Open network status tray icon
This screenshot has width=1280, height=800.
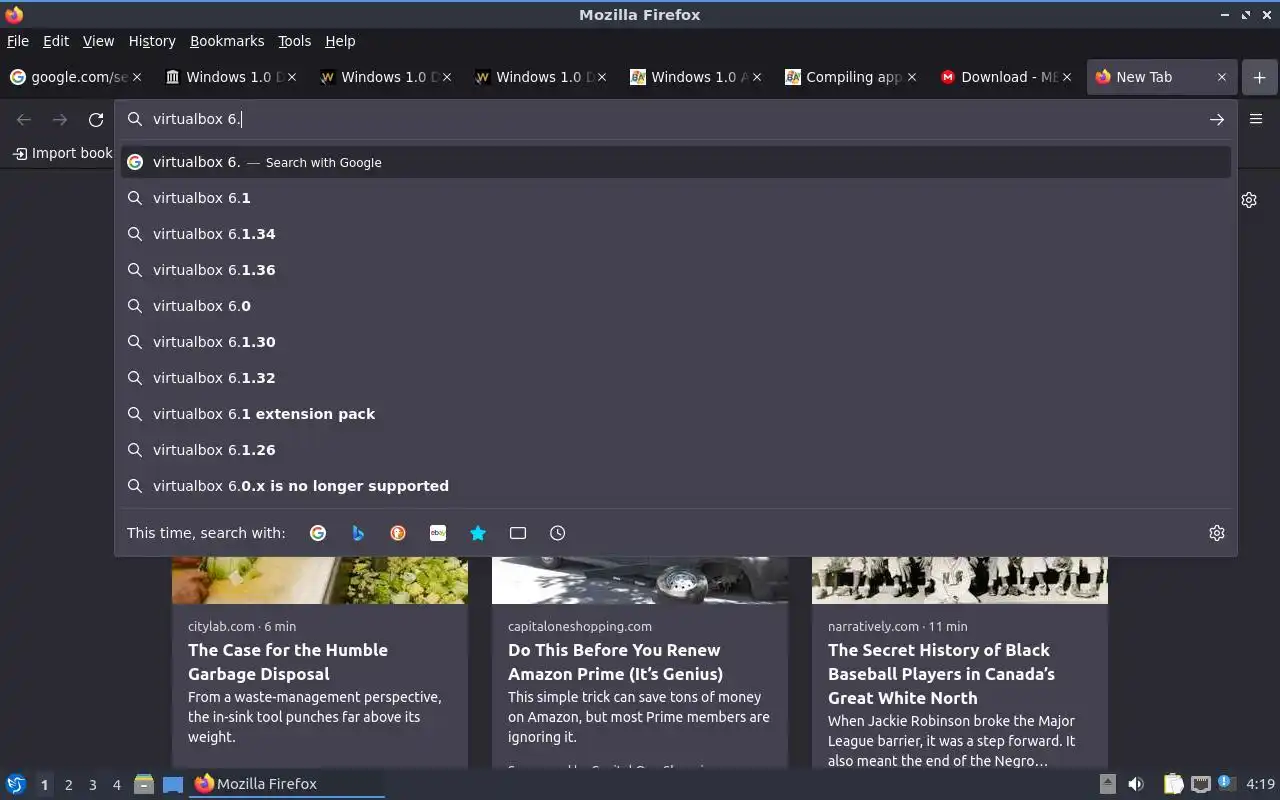[x=1201, y=784]
